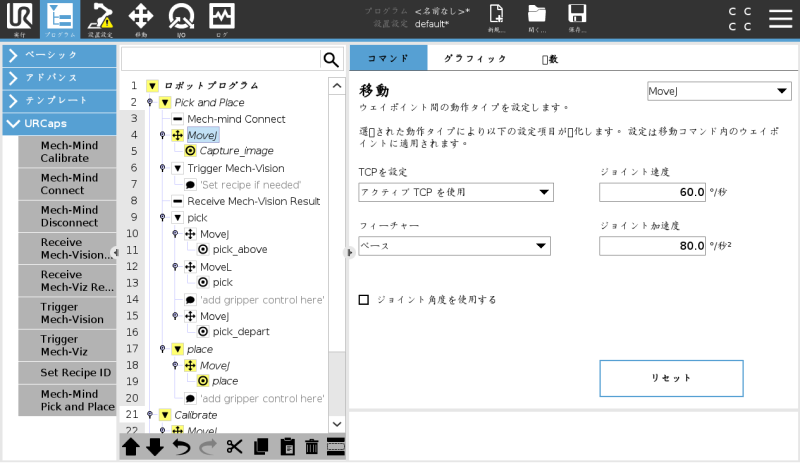The image size is (800, 463).
Task: Undo the last program edit
Action: coord(181,447)
